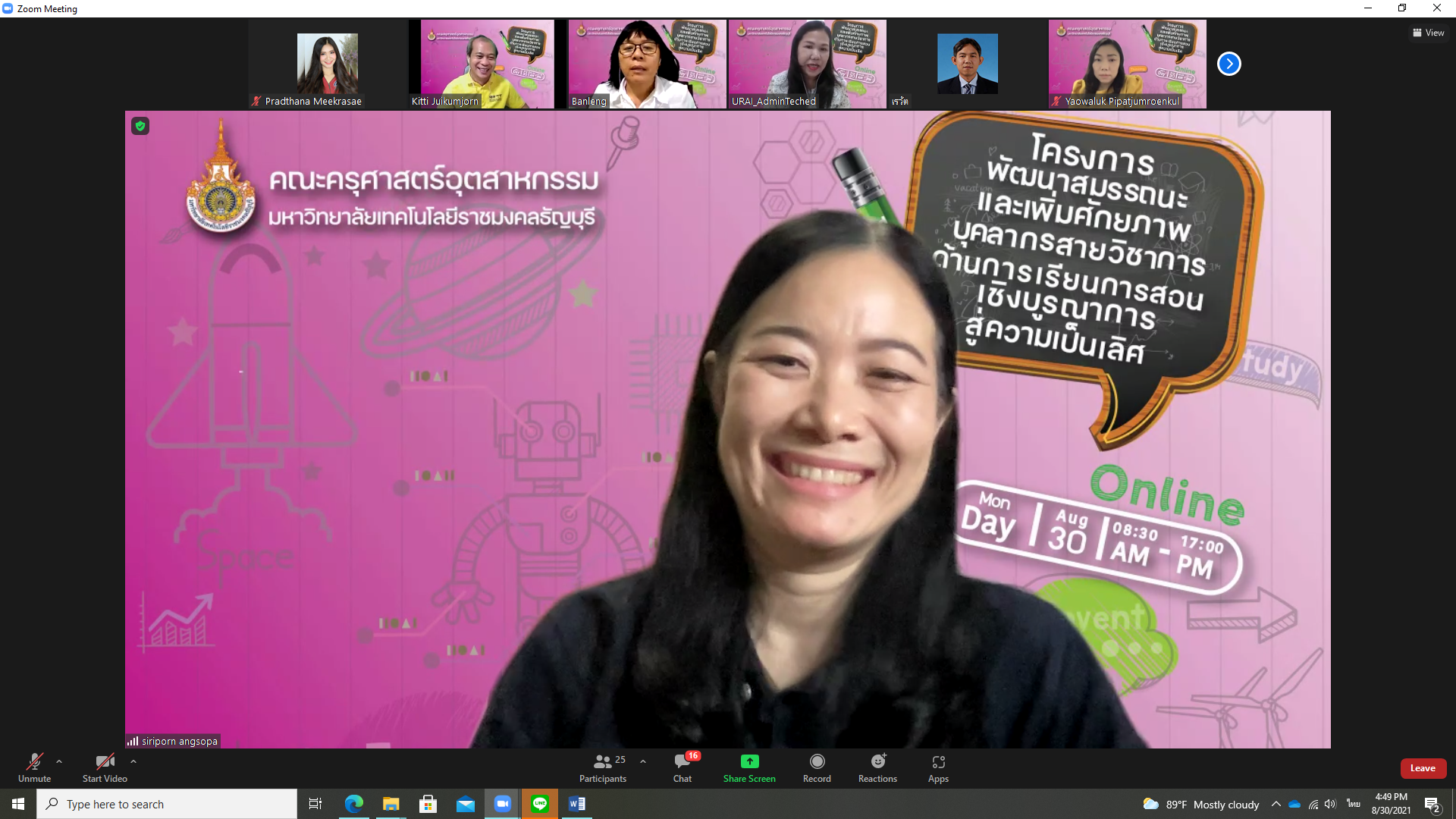Open LINE app from taskbar
Screen dimensions: 1456x819
click(540, 804)
